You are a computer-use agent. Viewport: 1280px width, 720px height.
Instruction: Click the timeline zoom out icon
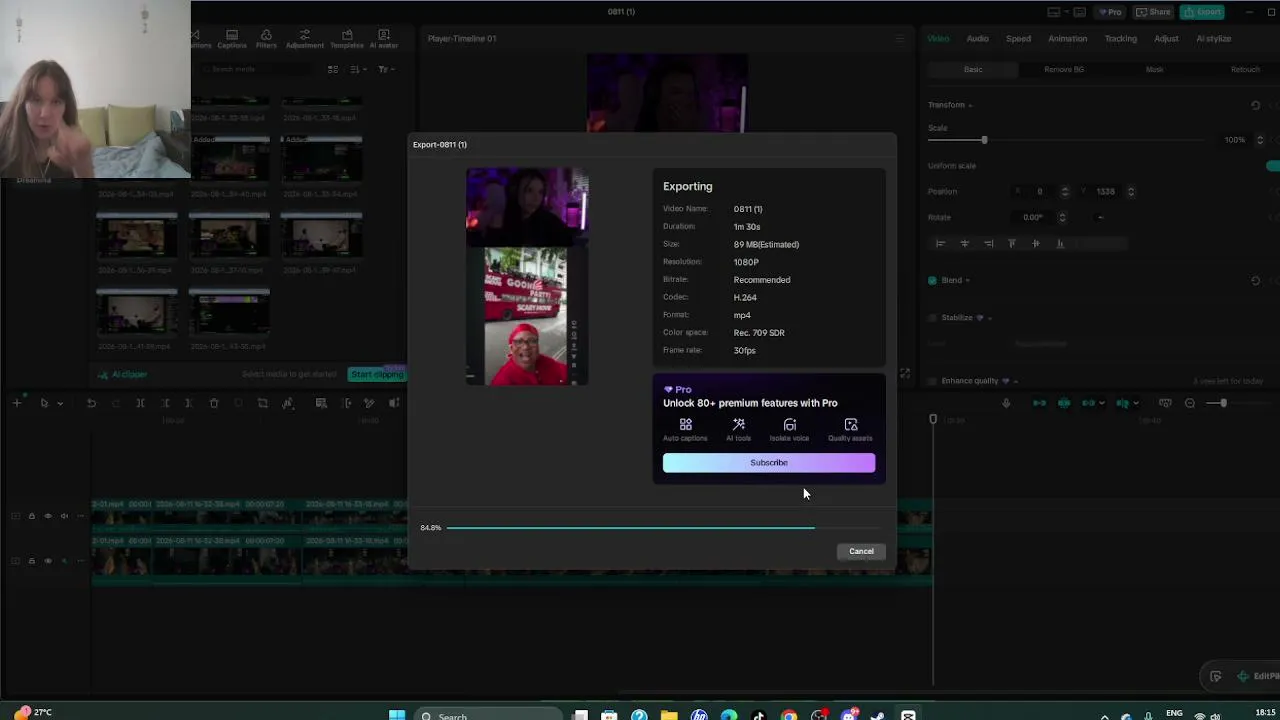(x=1190, y=403)
